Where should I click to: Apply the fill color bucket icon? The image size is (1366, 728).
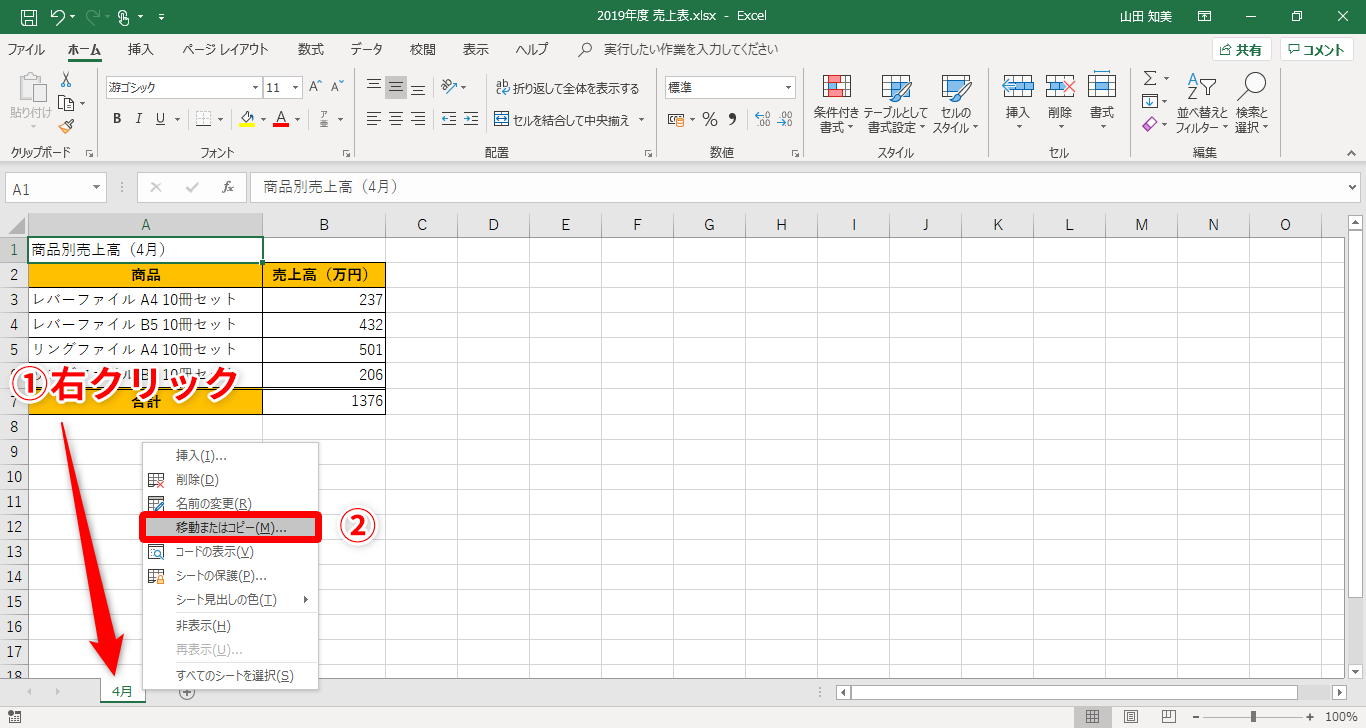coord(247,119)
